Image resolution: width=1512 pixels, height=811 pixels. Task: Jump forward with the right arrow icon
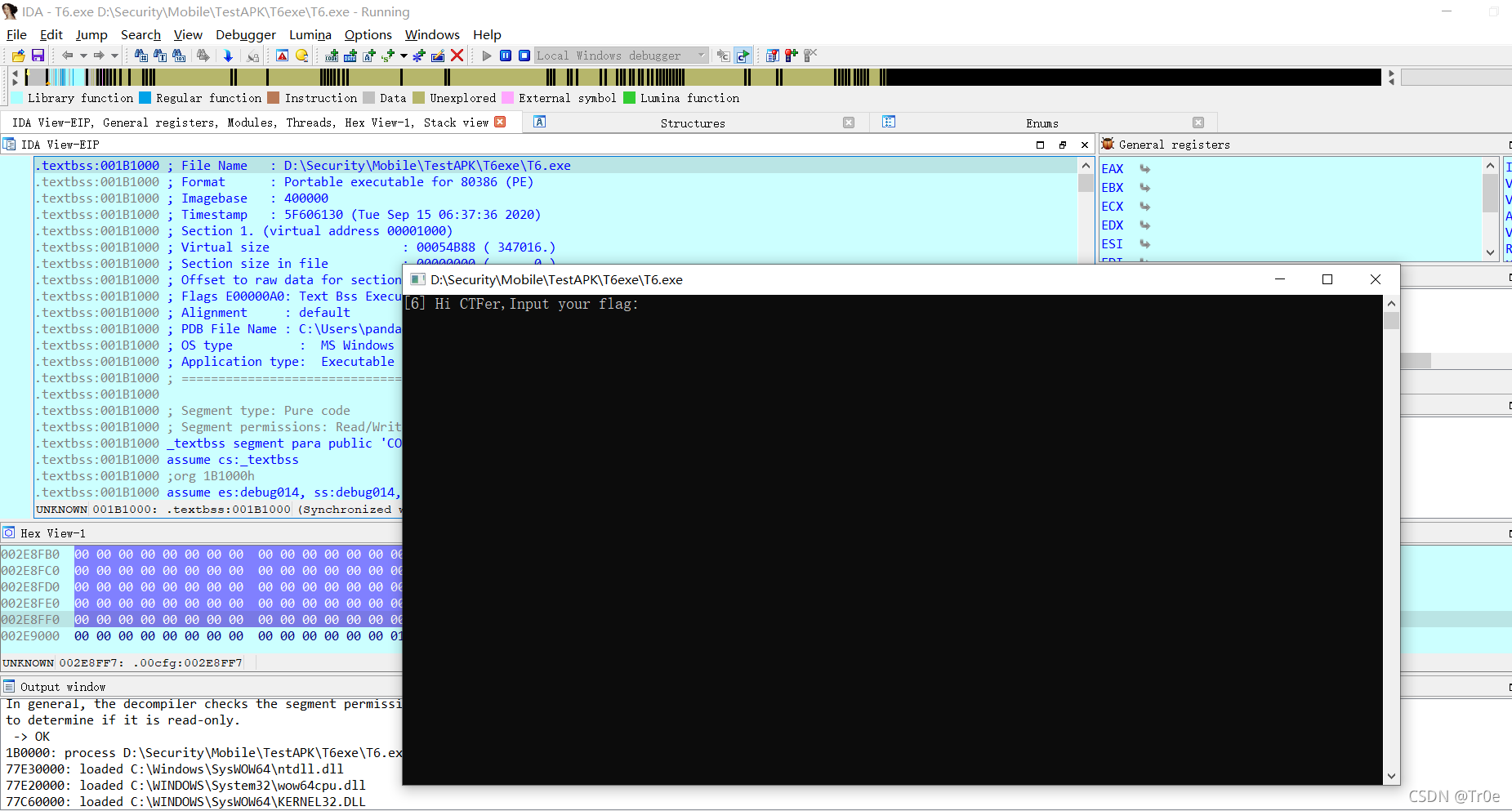pos(99,56)
